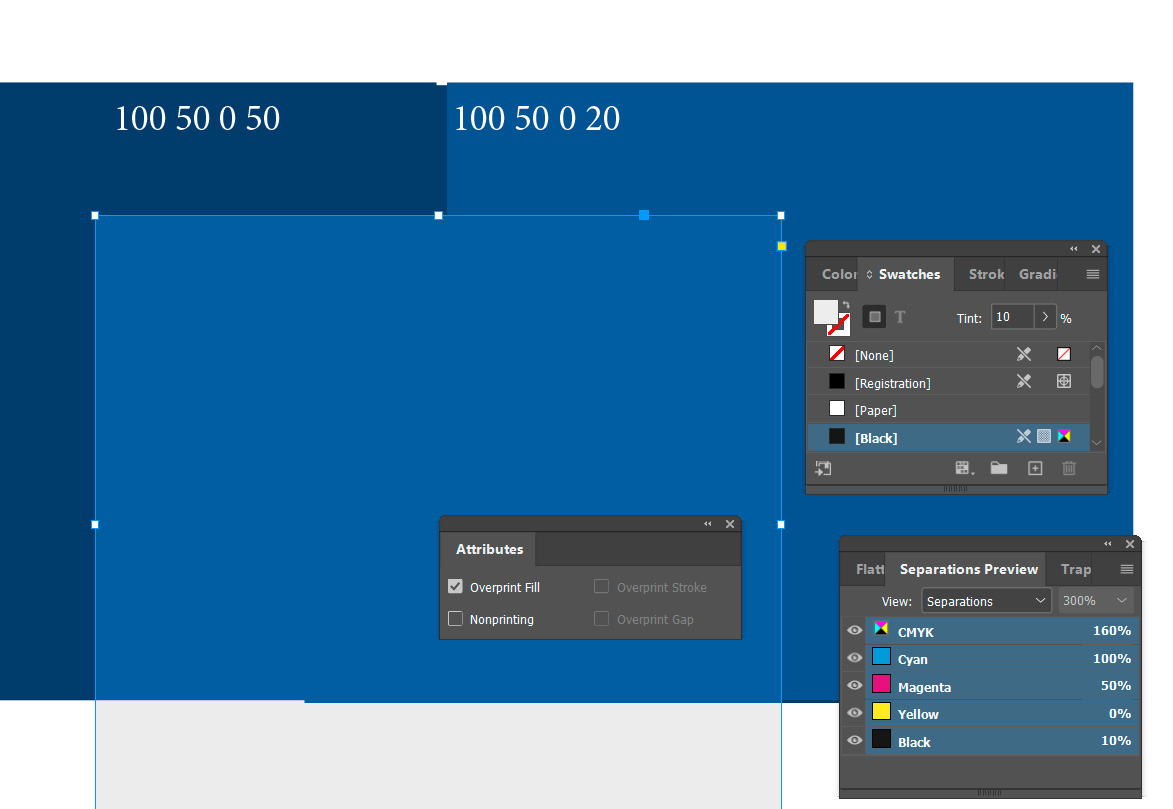Click the yellow live corner square on frame
This screenshot has height=809, width=1173.
pyautogui.click(x=782, y=246)
